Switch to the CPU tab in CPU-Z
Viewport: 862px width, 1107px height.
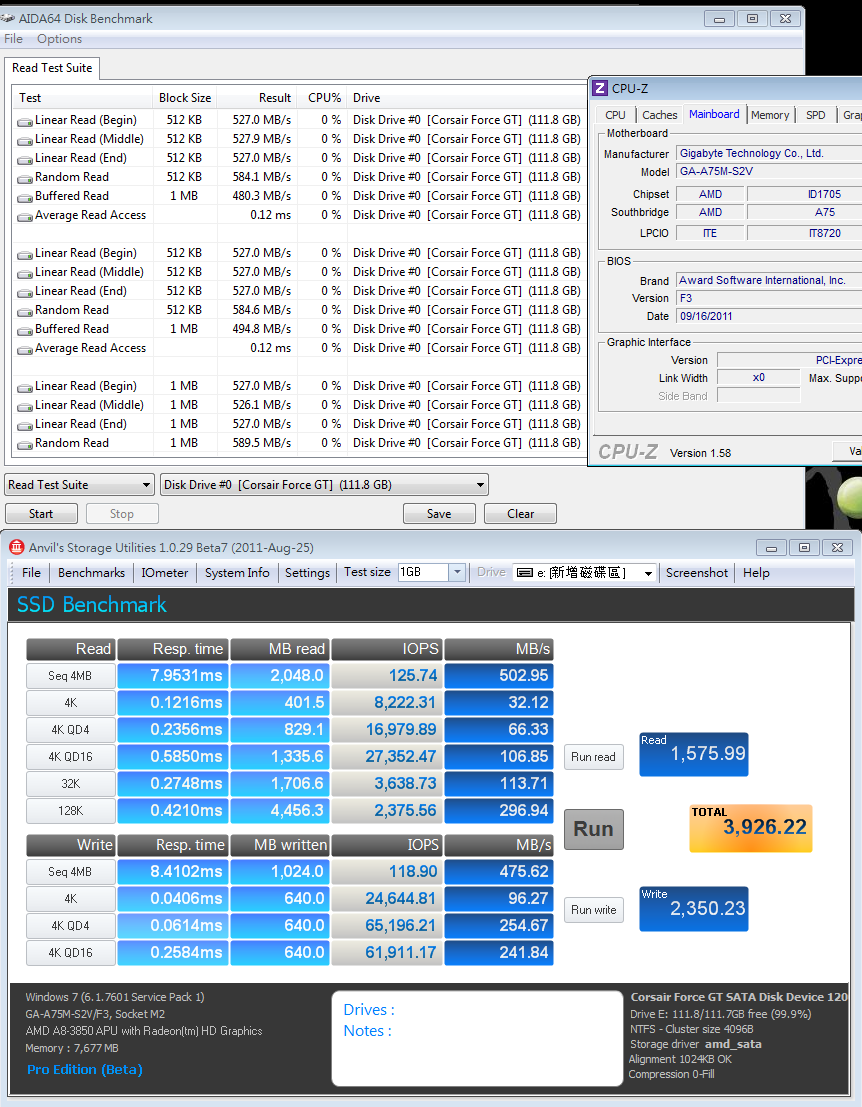[615, 115]
